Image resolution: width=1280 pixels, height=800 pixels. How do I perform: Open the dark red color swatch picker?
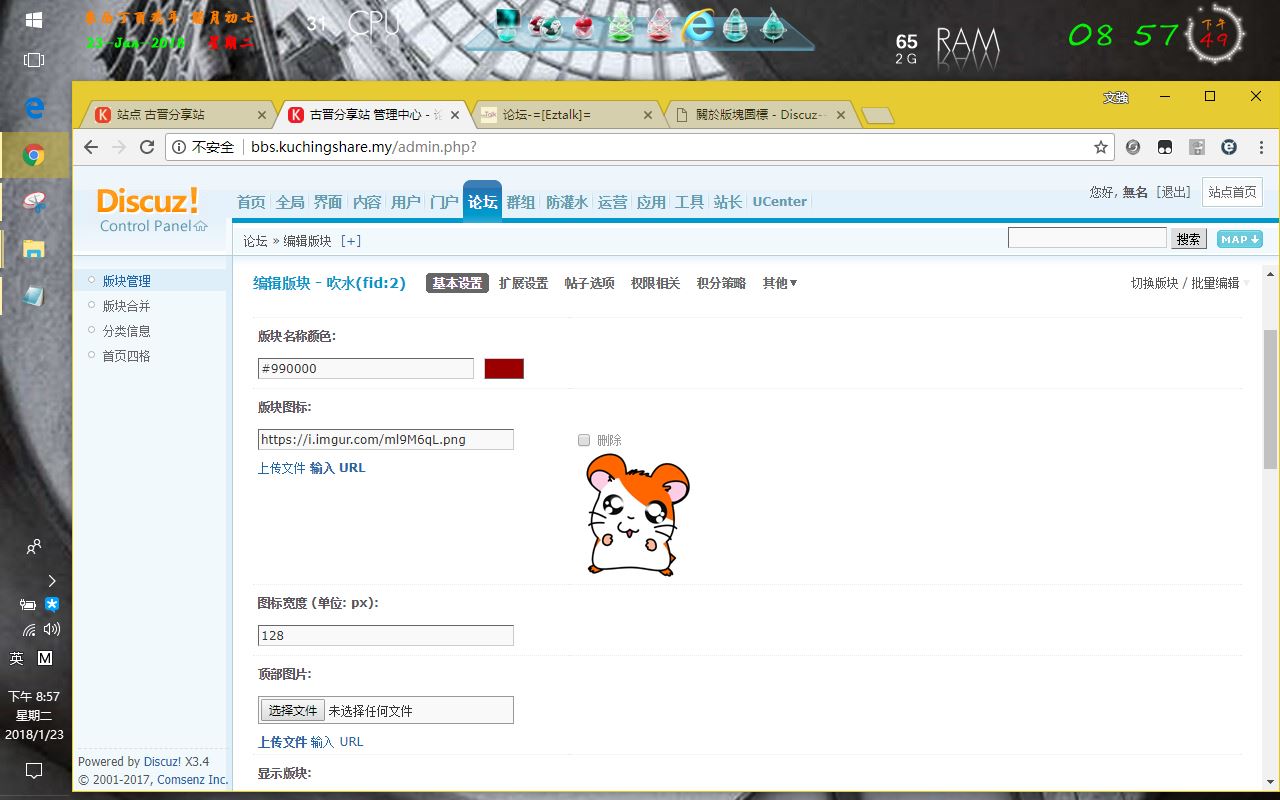504,368
